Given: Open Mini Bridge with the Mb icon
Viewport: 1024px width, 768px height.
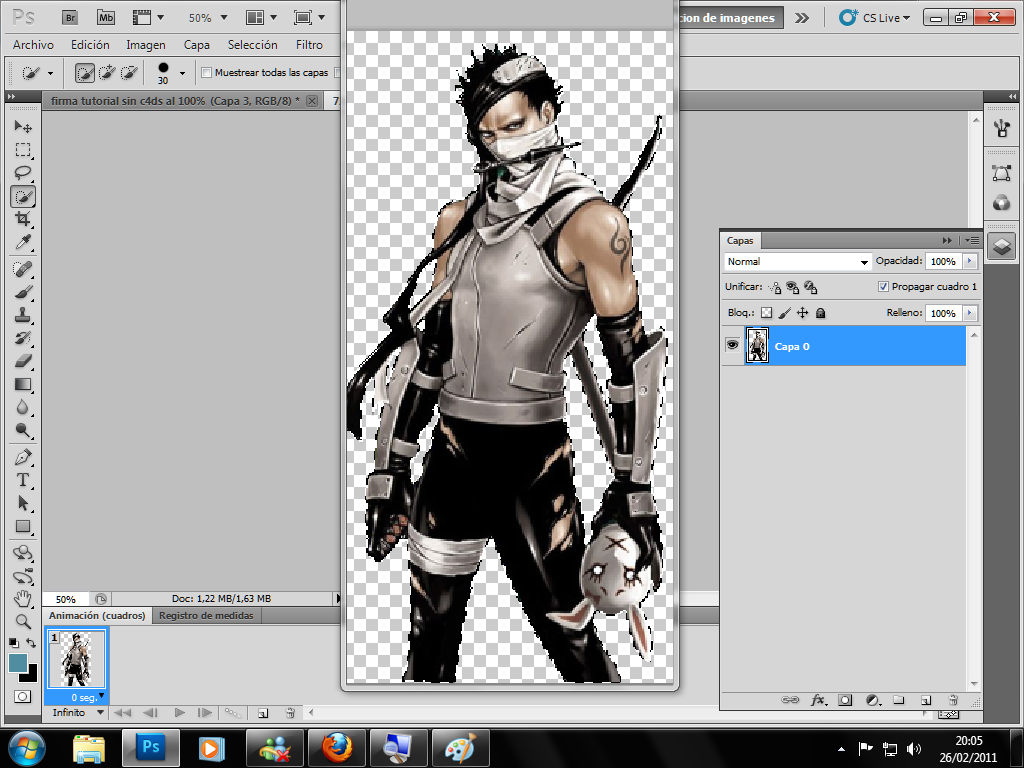Looking at the screenshot, I should (106, 18).
